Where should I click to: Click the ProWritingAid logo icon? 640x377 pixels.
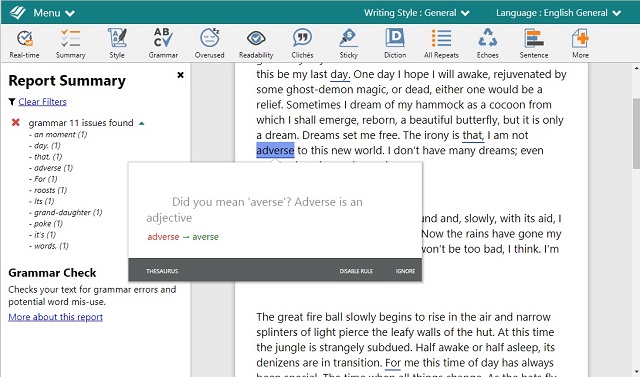(x=18, y=13)
